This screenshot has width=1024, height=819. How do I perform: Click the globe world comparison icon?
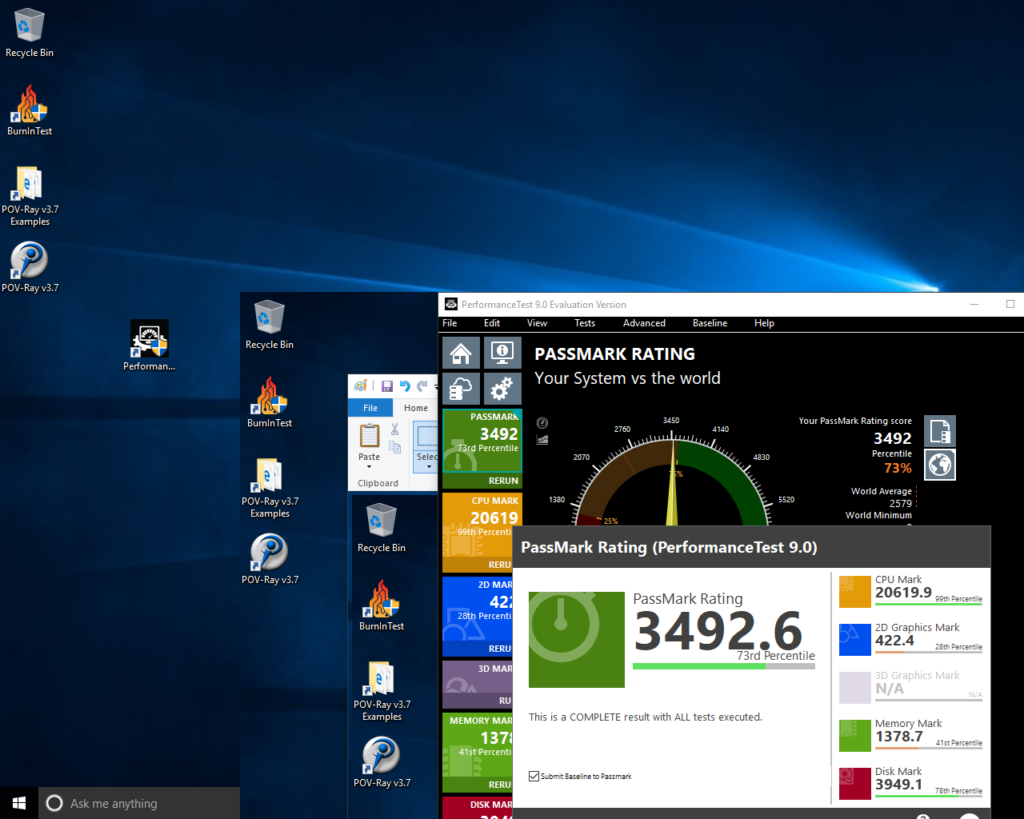(940, 464)
